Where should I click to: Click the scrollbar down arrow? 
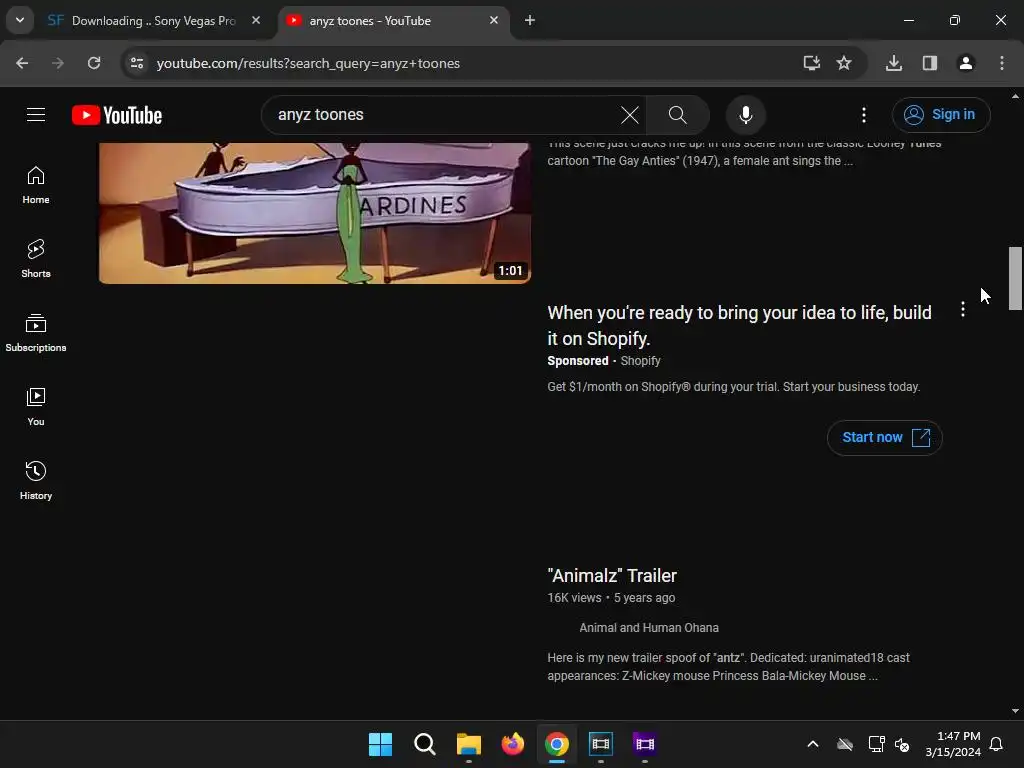coord(1015,711)
